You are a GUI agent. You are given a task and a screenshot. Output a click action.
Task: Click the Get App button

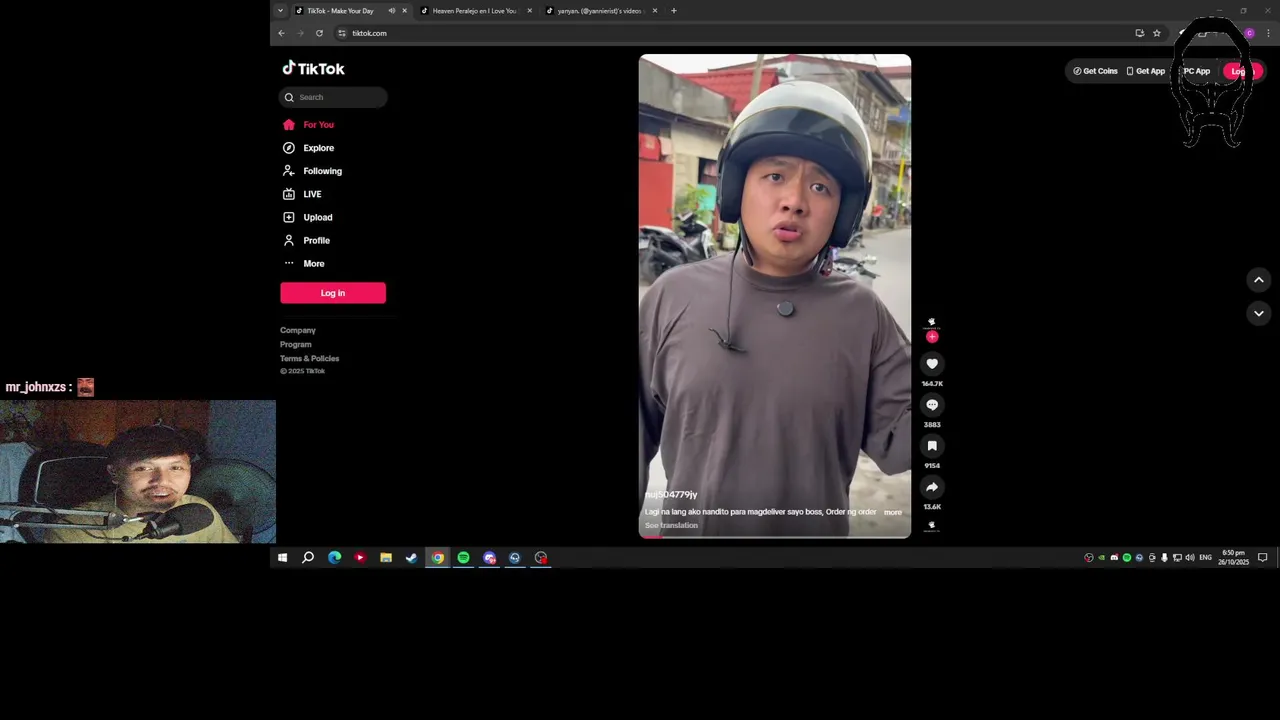pos(1145,71)
